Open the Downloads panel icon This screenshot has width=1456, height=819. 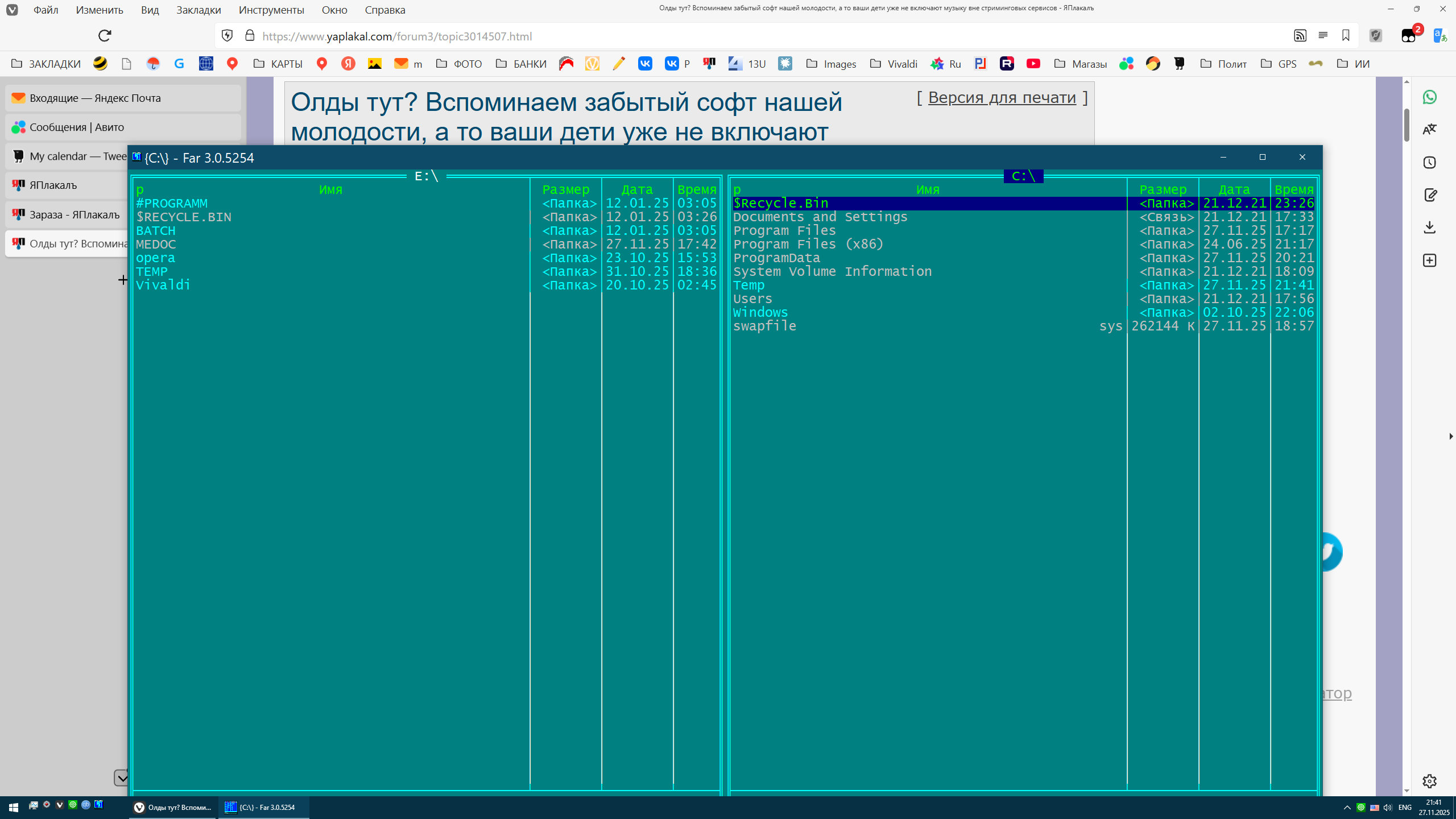point(1430,227)
